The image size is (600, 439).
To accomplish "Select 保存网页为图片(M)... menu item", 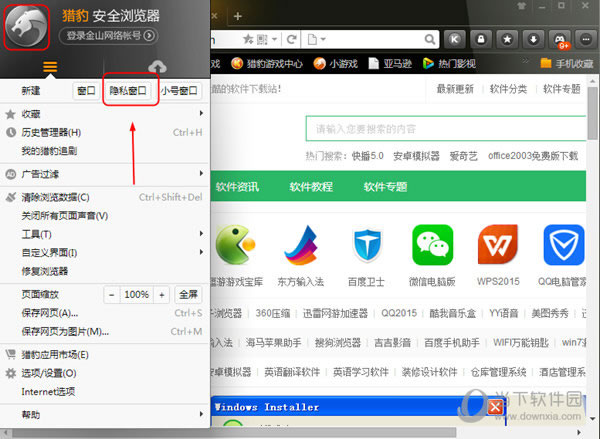I will tap(104, 331).
